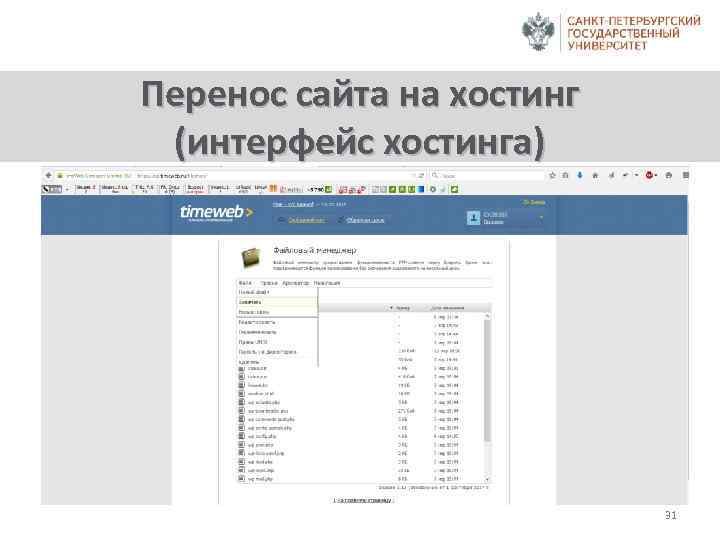Click file icon next to wp-mail.php
The height and width of the screenshot is (540, 720).
[242, 478]
